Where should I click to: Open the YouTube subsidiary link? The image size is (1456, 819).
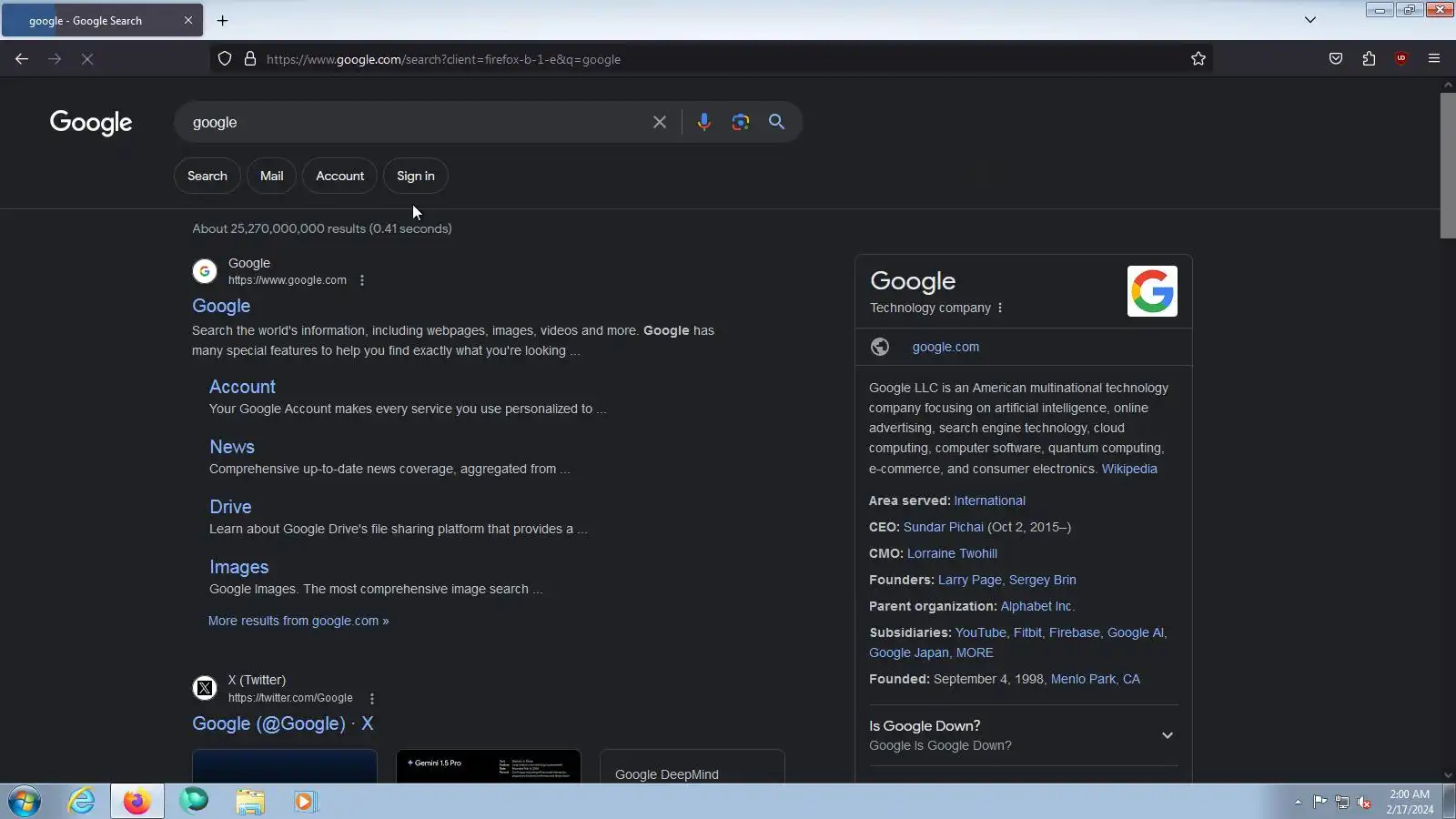[981, 632]
